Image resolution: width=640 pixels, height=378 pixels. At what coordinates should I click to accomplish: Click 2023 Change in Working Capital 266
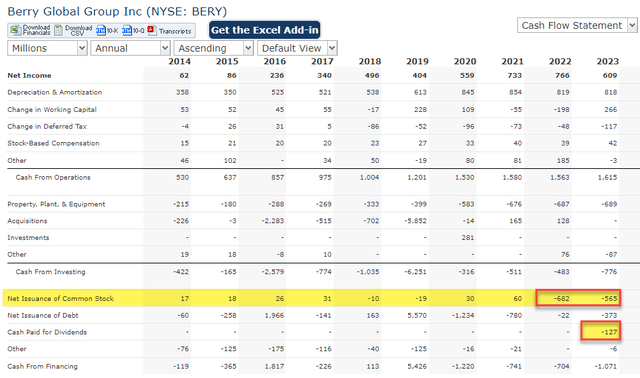[611, 109]
